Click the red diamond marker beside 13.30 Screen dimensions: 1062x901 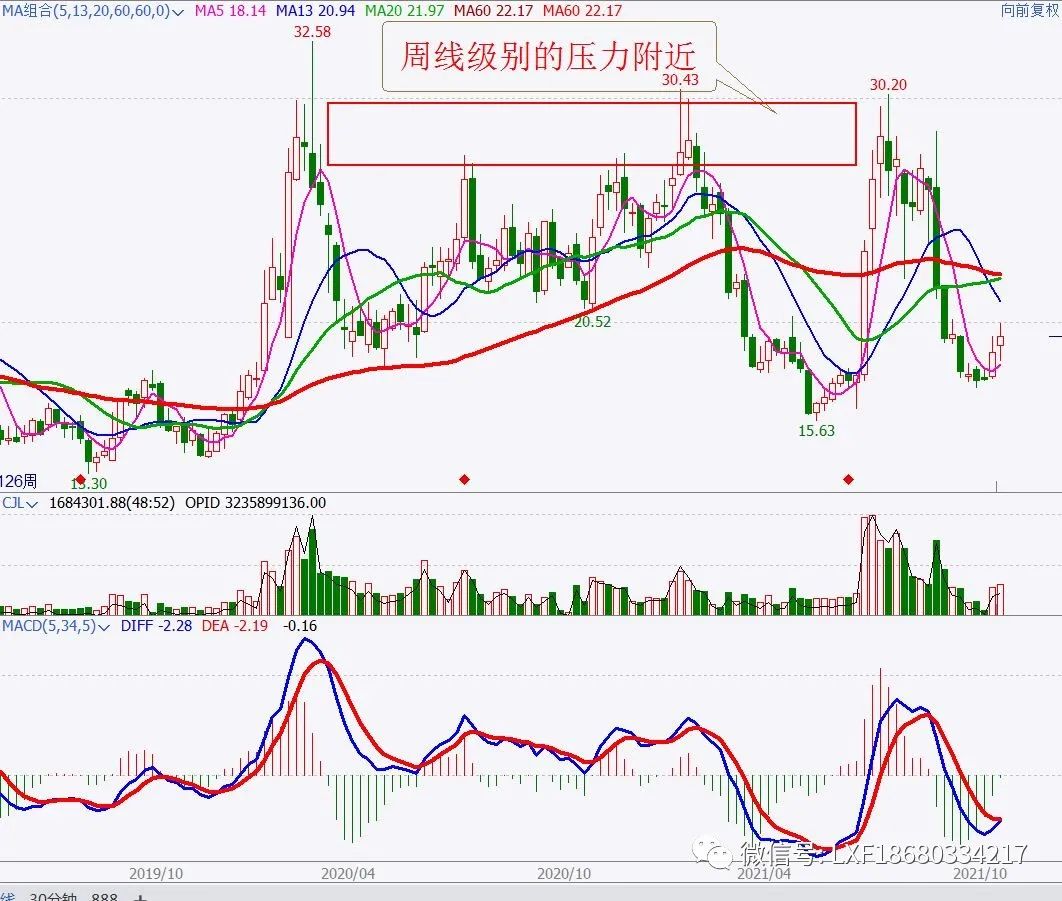pyautogui.click(x=81, y=480)
